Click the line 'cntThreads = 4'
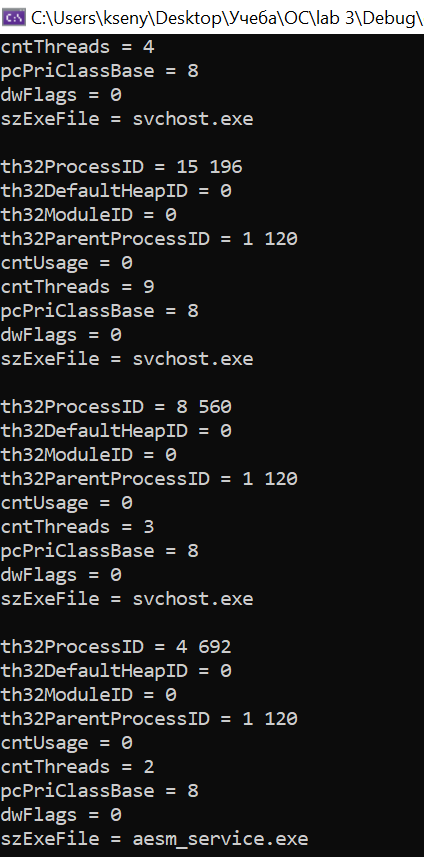 77,47
